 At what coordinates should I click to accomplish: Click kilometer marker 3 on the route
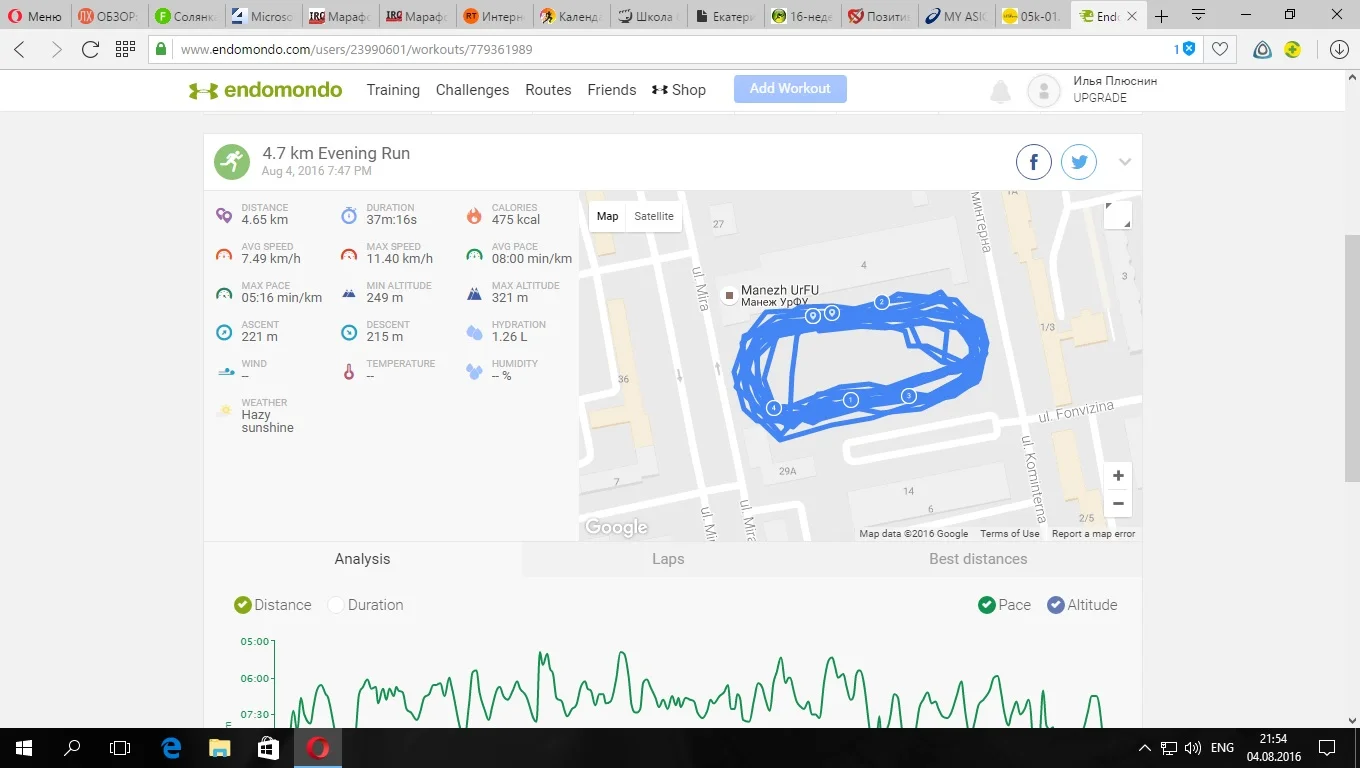[908, 396]
